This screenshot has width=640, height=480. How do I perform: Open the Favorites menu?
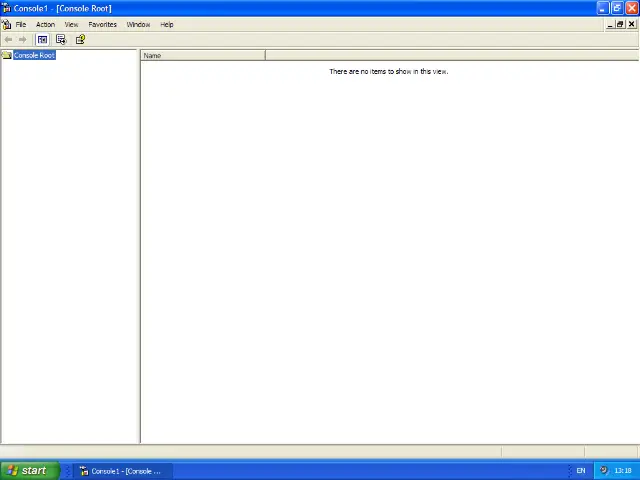(x=102, y=24)
